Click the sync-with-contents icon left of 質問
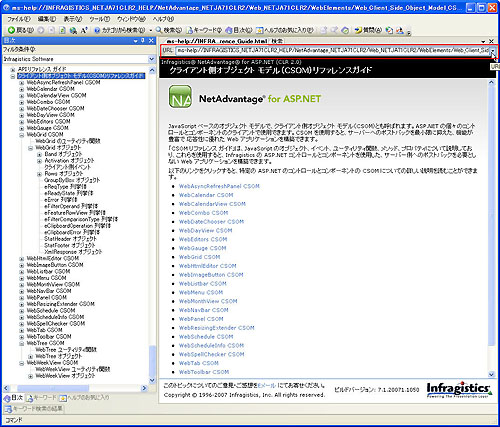 click(346, 30)
